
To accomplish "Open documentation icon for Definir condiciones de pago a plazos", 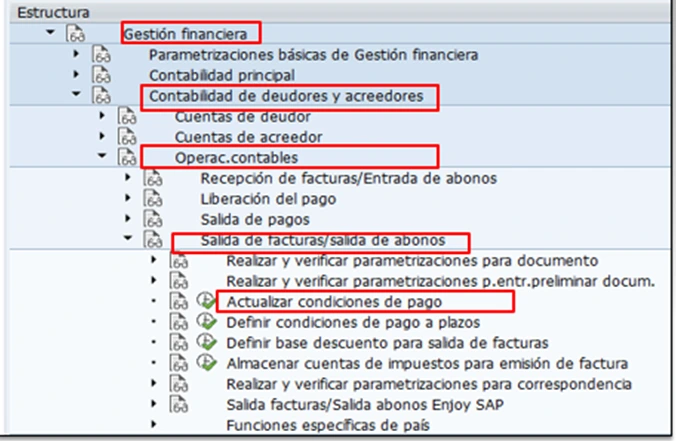I will pos(178,322).
